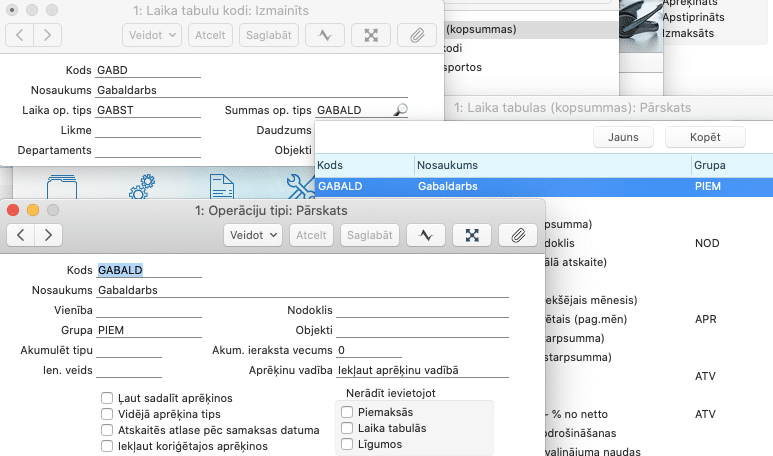Click Saglabāt in Laika tabulu kodi window
The width and height of the screenshot is (773, 456).
tap(269, 35)
